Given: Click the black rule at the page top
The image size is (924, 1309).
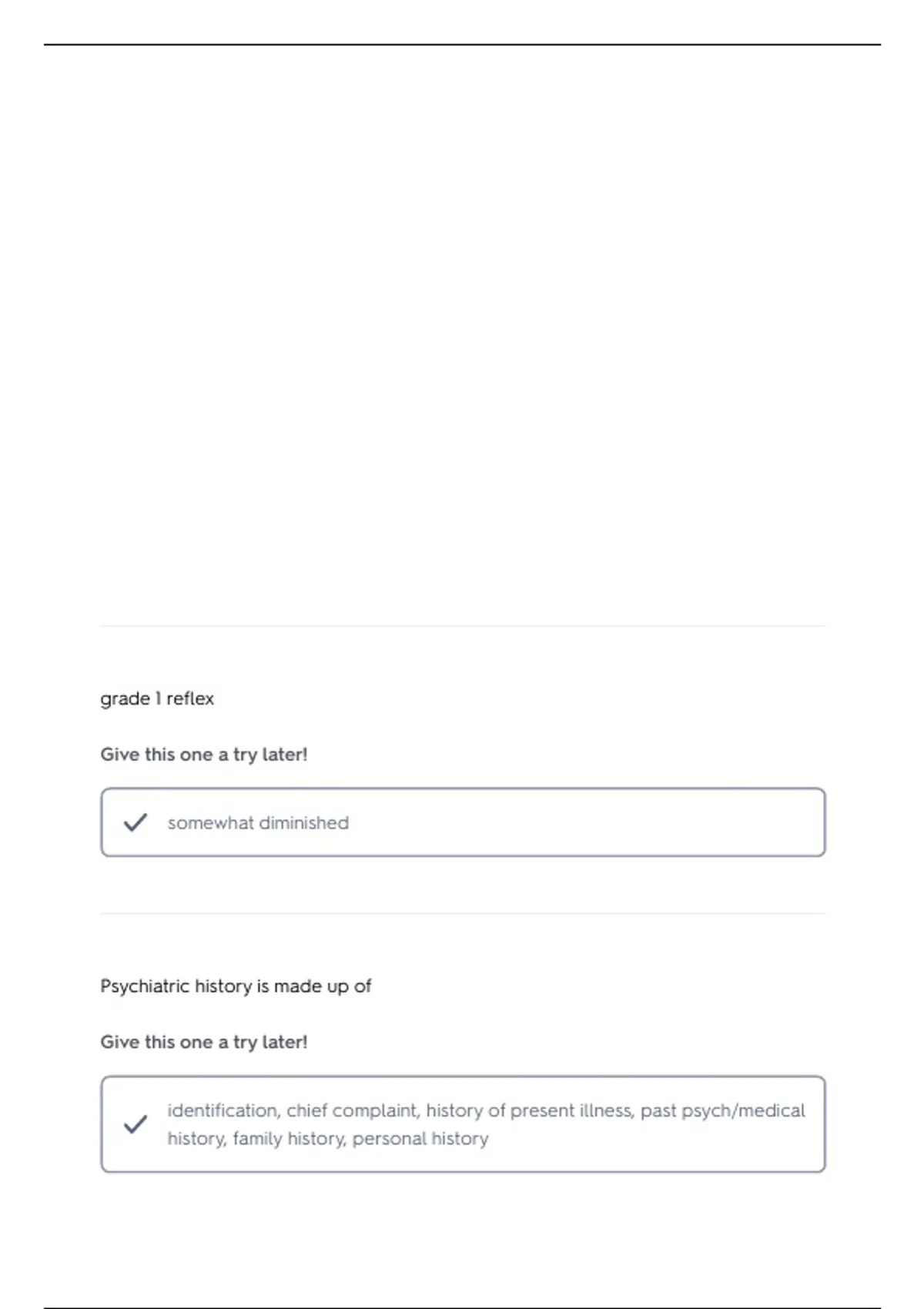Looking at the screenshot, I should tap(462, 45).
